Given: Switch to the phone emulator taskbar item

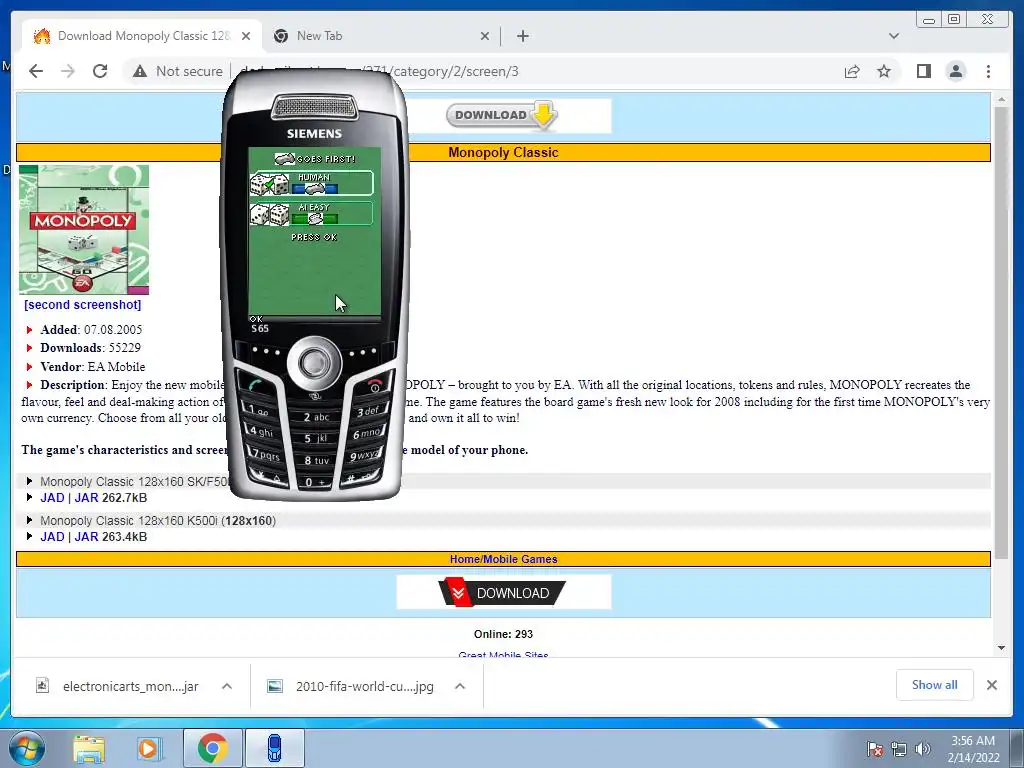Looking at the screenshot, I should click(275, 748).
